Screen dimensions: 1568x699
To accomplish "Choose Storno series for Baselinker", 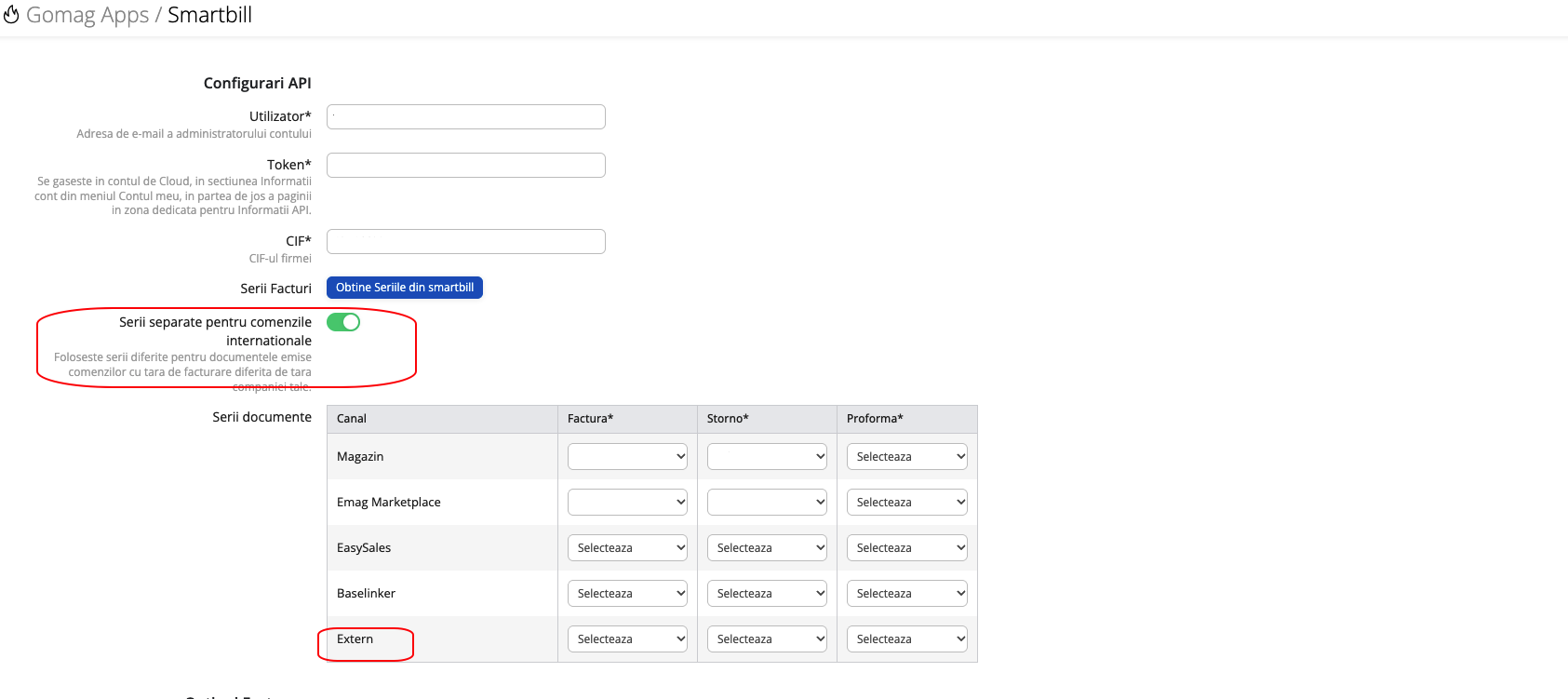I will (x=768, y=594).
